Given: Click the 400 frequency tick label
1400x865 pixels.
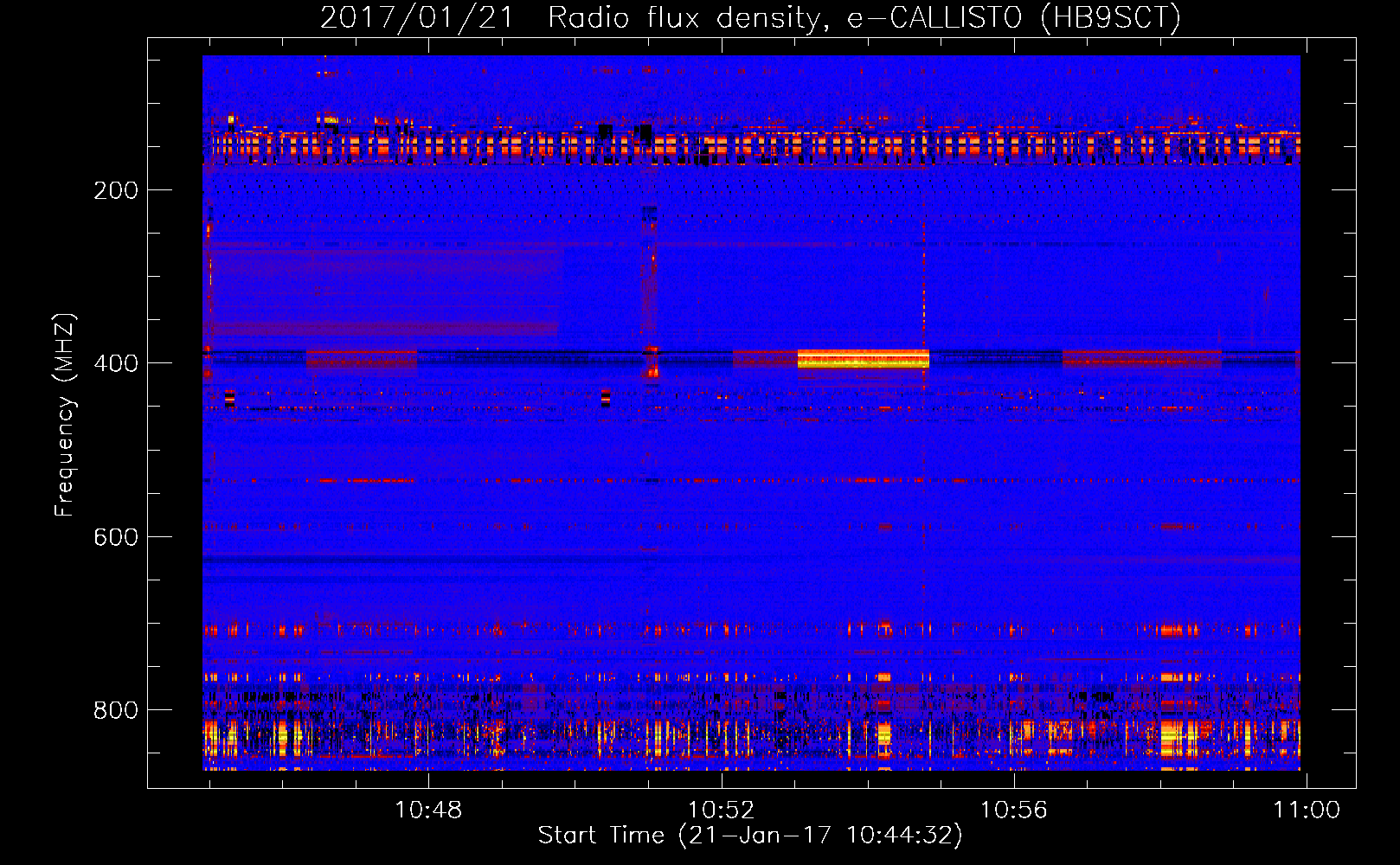Looking at the screenshot, I should coord(116,363).
